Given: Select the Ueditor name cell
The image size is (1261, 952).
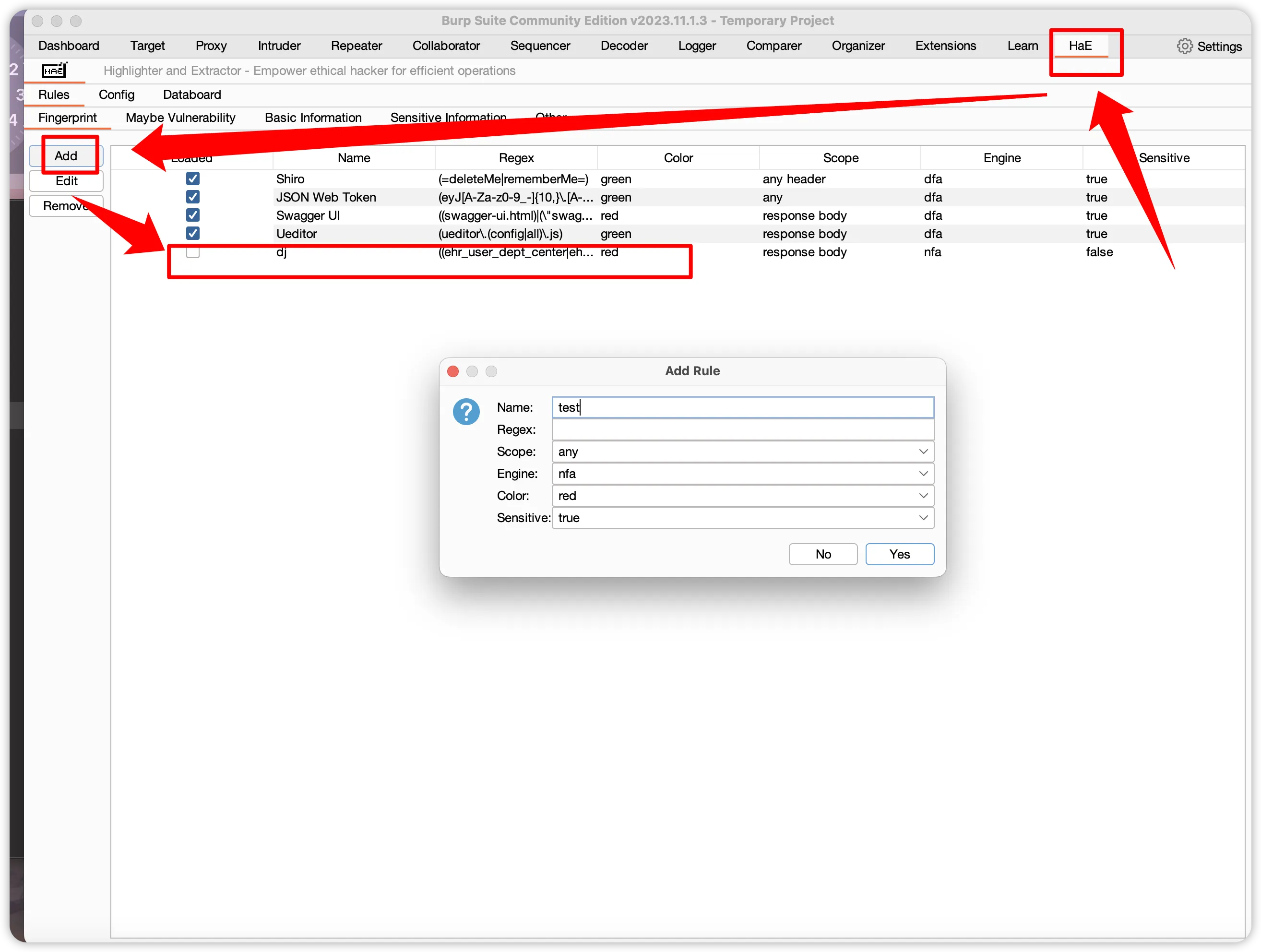Looking at the screenshot, I should click(354, 234).
